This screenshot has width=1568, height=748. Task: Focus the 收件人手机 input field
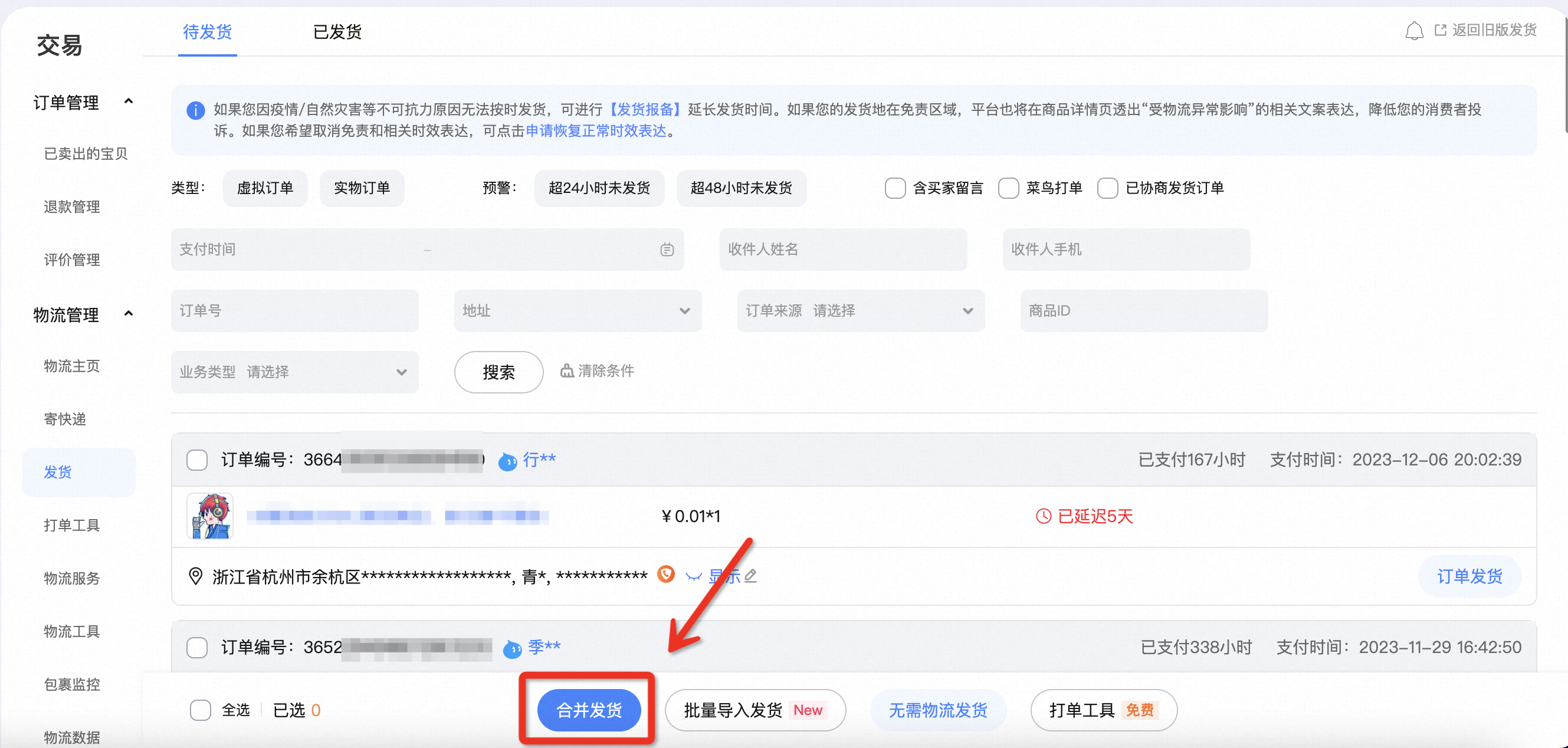(1126, 250)
